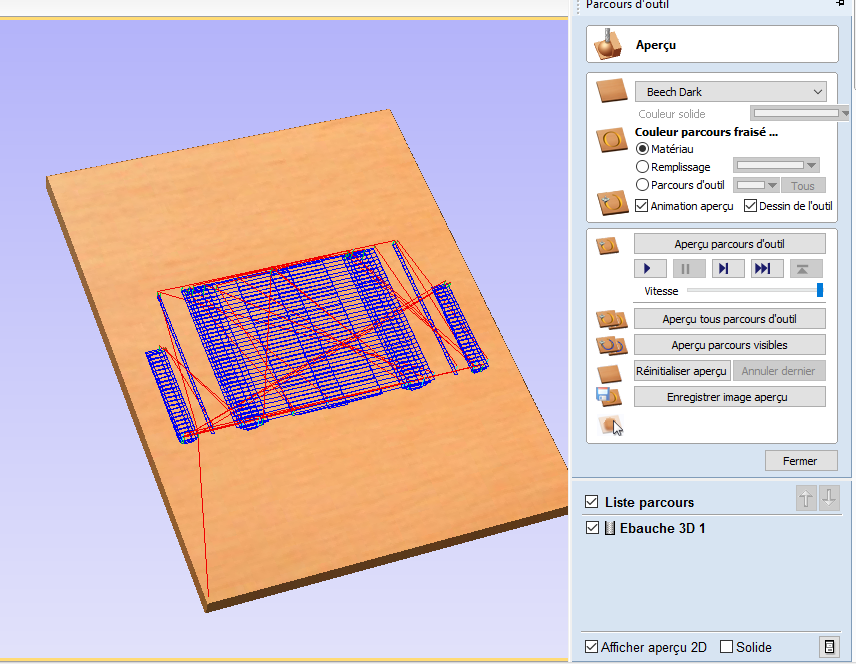
Task: Open the Beech Dark material dropdown
Action: point(730,91)
